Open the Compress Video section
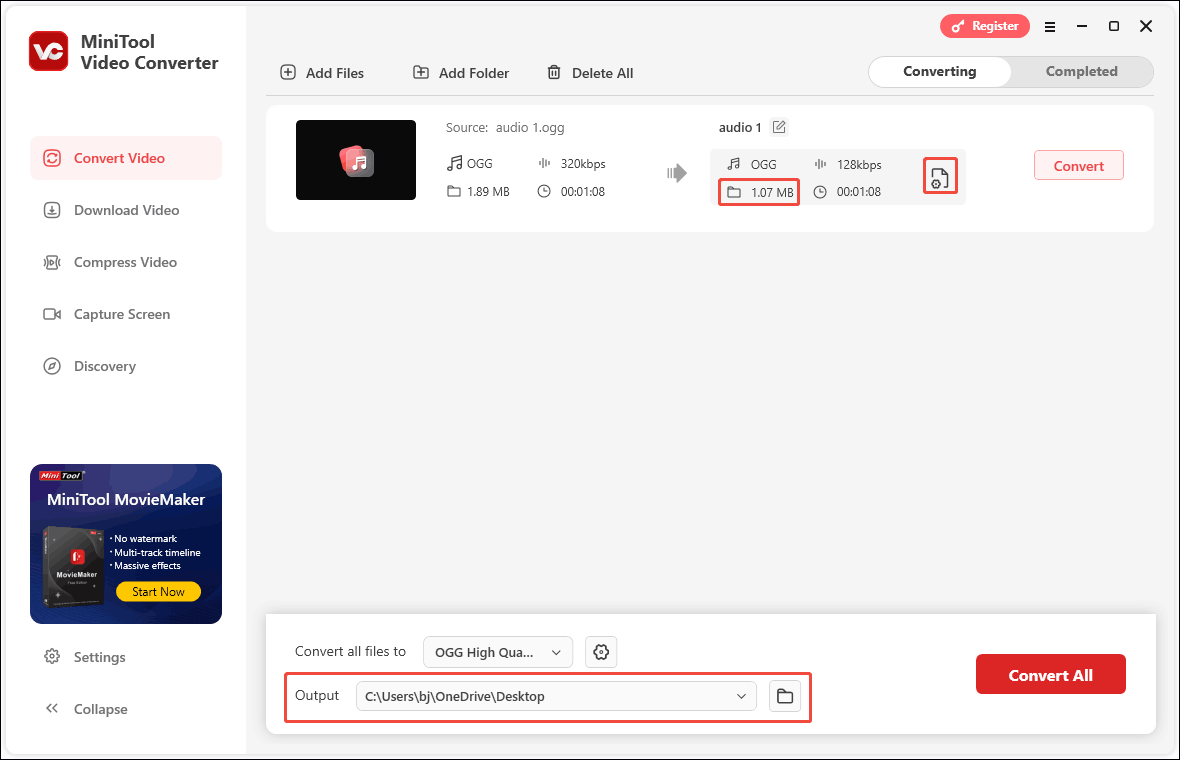The width and height of the screenshot is (1180, 760). (x=126, y=262)
